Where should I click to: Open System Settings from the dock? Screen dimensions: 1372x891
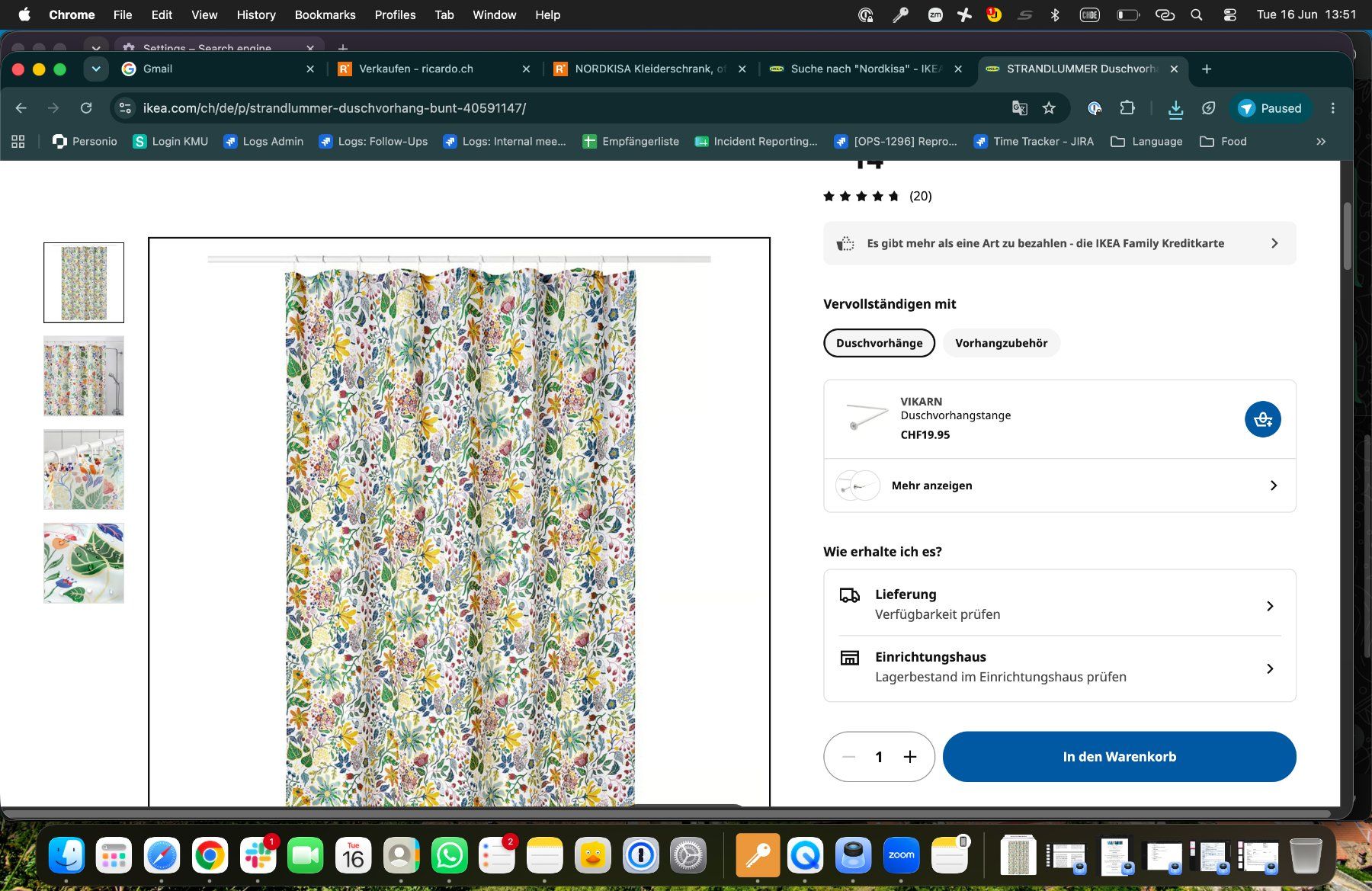[x=688, y=855]
